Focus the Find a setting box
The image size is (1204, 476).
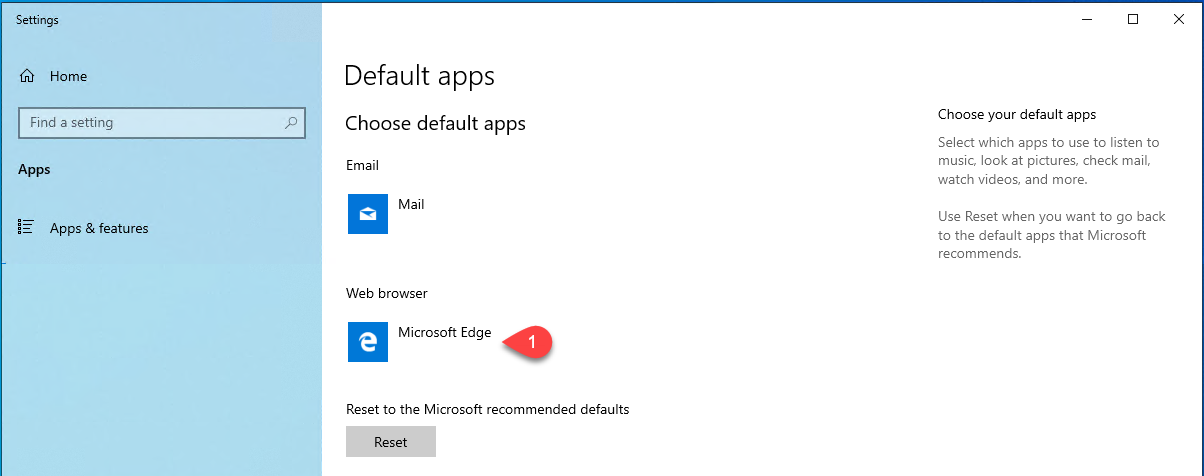click(162, 123)
